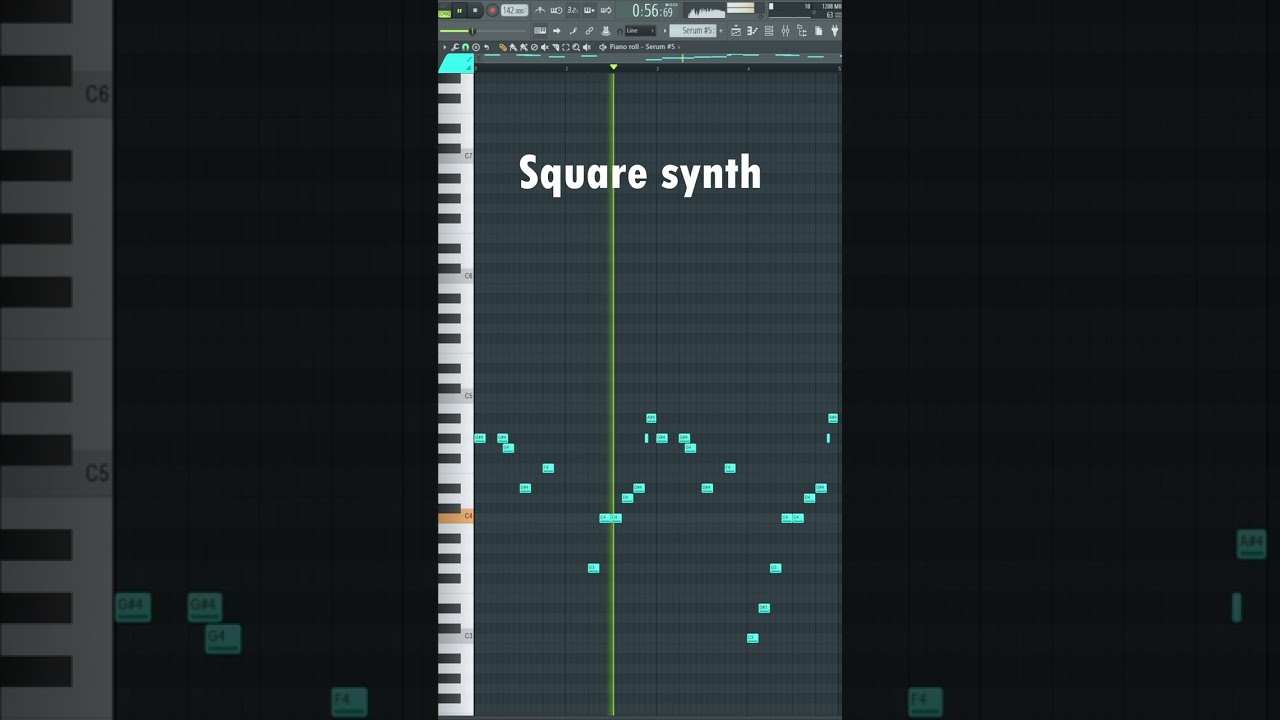Toggle typing keyboard to piano icon
This screenshot has width=1280, height=720.
click(x=540, y=31)
